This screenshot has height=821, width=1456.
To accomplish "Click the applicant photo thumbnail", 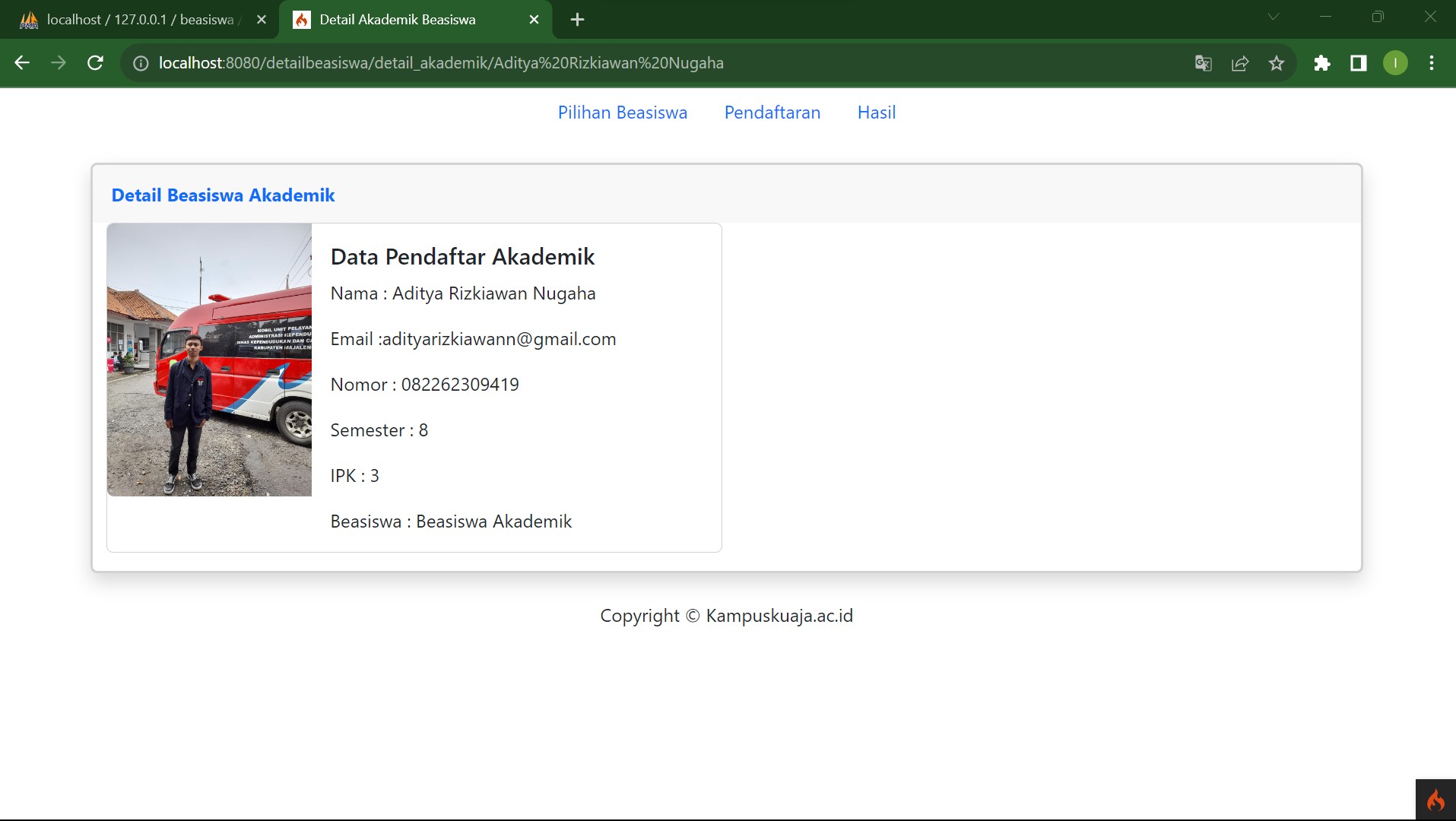I will click(x=209, y=360).
